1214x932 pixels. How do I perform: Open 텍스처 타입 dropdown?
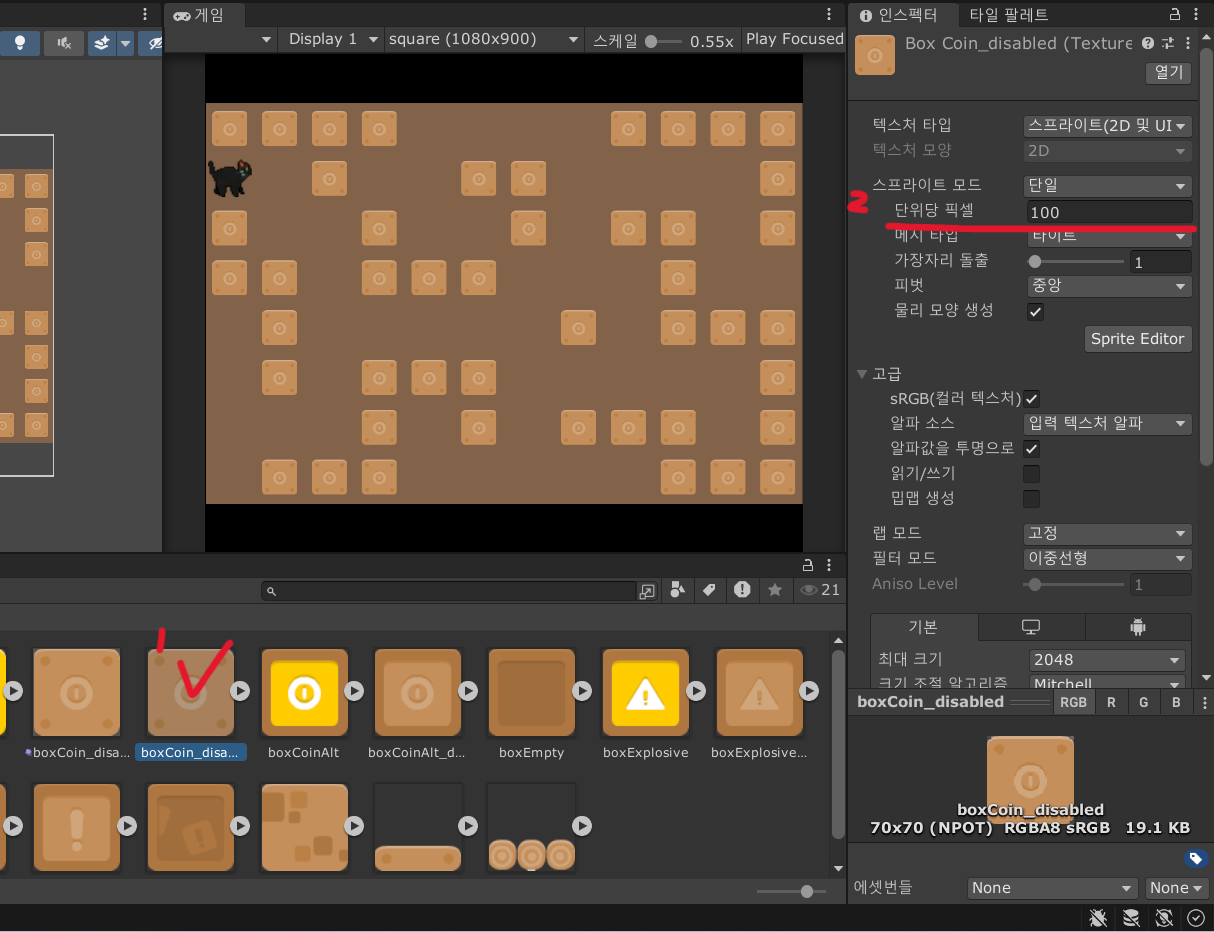point(1109,126)
